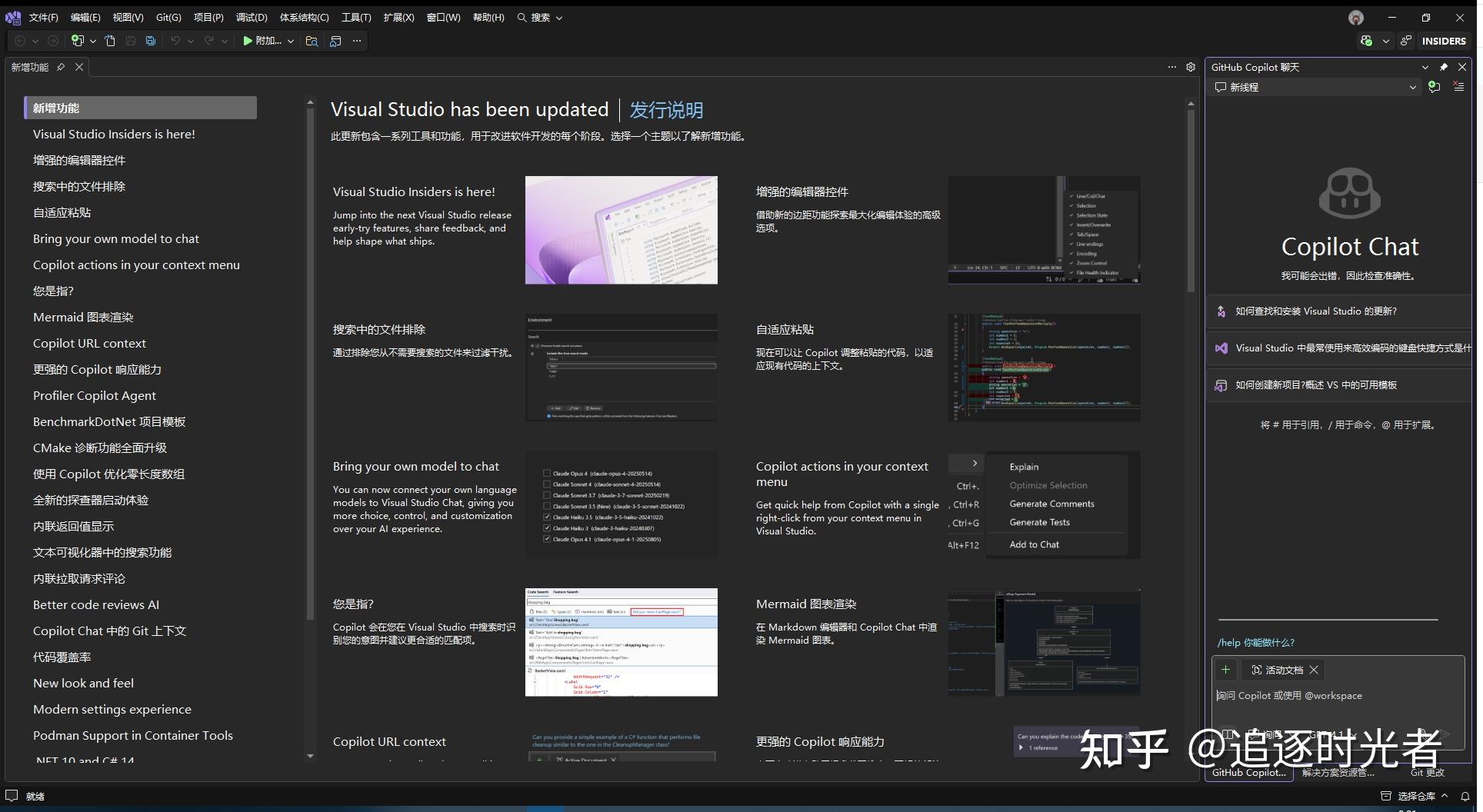The height and width of the screenshot is (812, 1483).
Task: Open the Copilot panel window options dropdown
Action: coord(1425,68)
